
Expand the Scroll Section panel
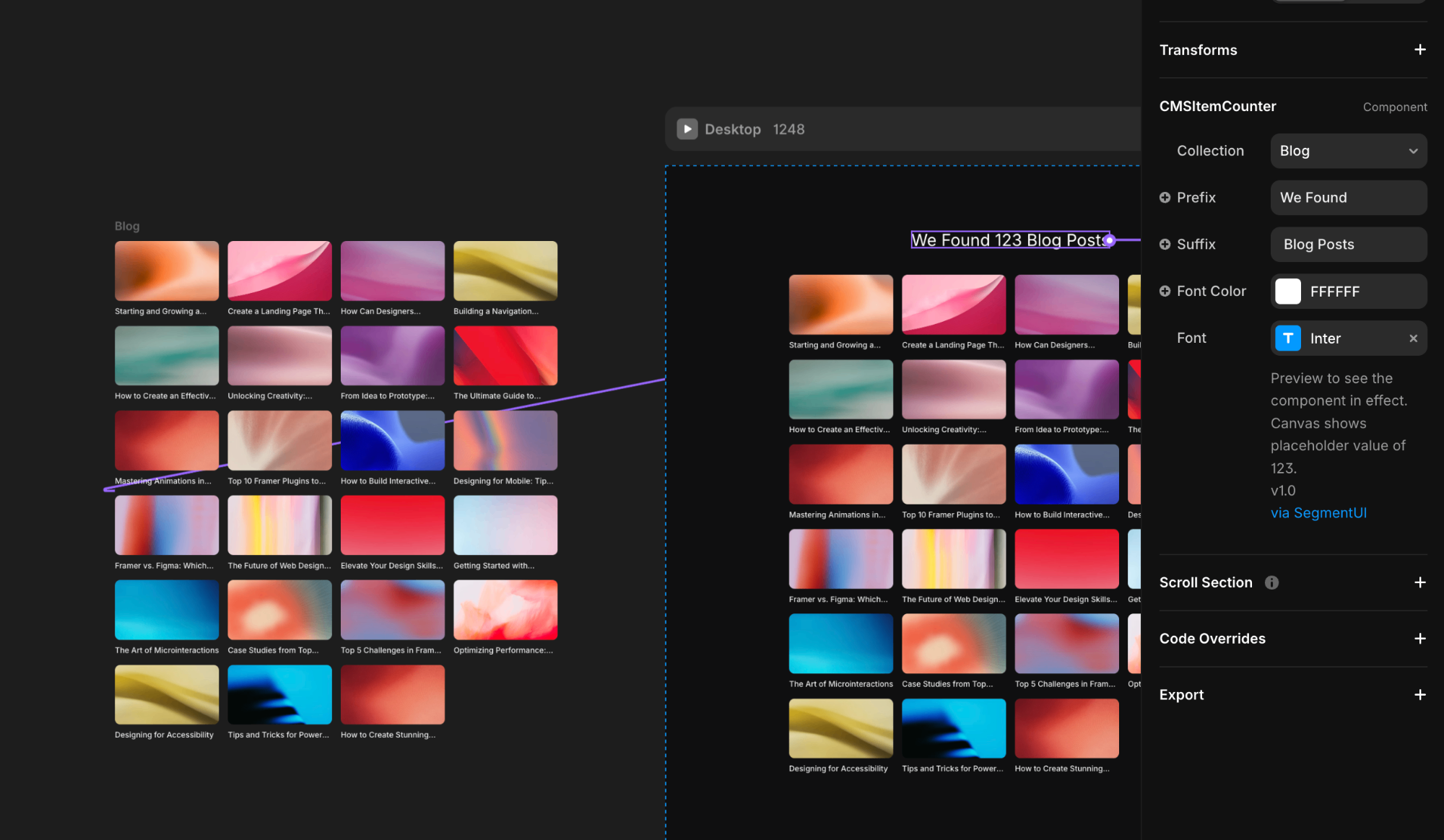pos(1419,582)
